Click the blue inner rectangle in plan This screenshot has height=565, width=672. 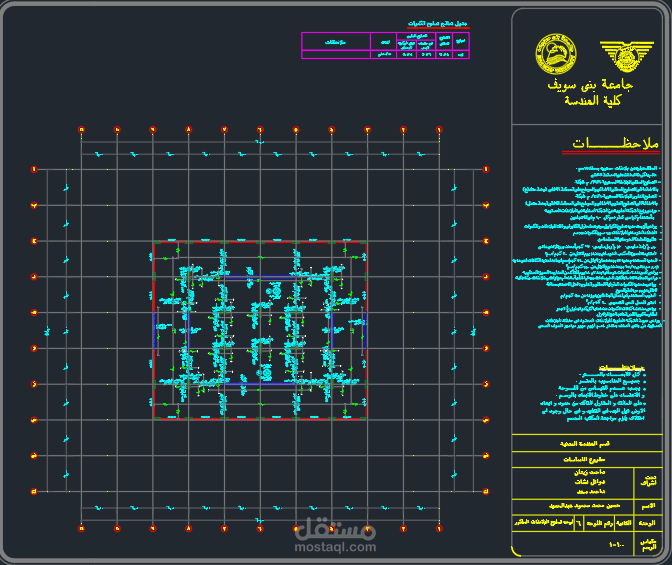coord(260,331)
